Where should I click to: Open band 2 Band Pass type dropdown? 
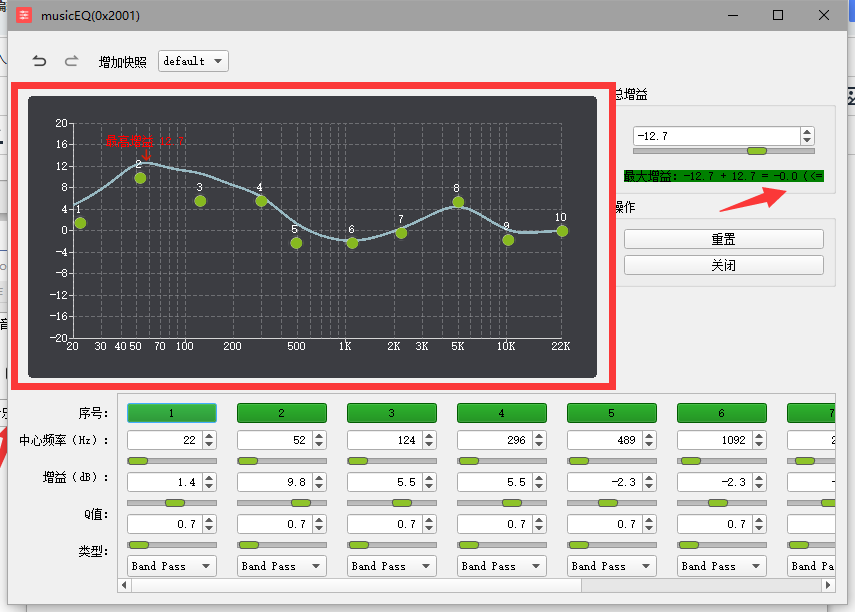(x=282, y=566)
